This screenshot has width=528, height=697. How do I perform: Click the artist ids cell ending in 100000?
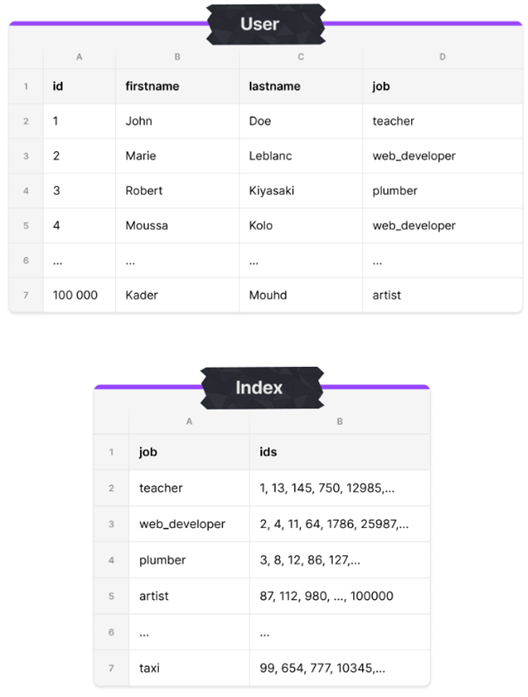pyautogui.click(x=340, y=596)
